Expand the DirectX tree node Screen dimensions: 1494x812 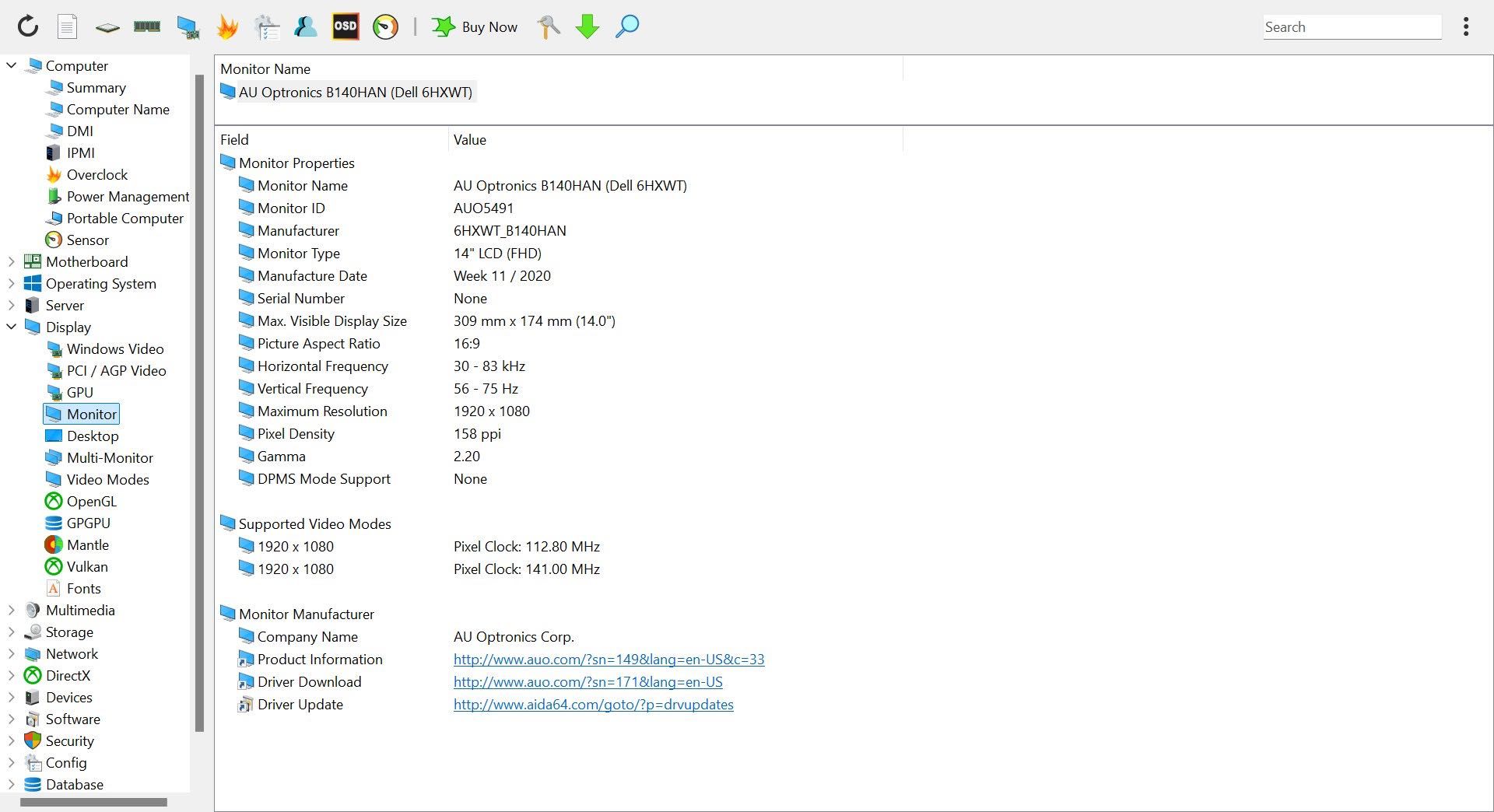(12, 675)
